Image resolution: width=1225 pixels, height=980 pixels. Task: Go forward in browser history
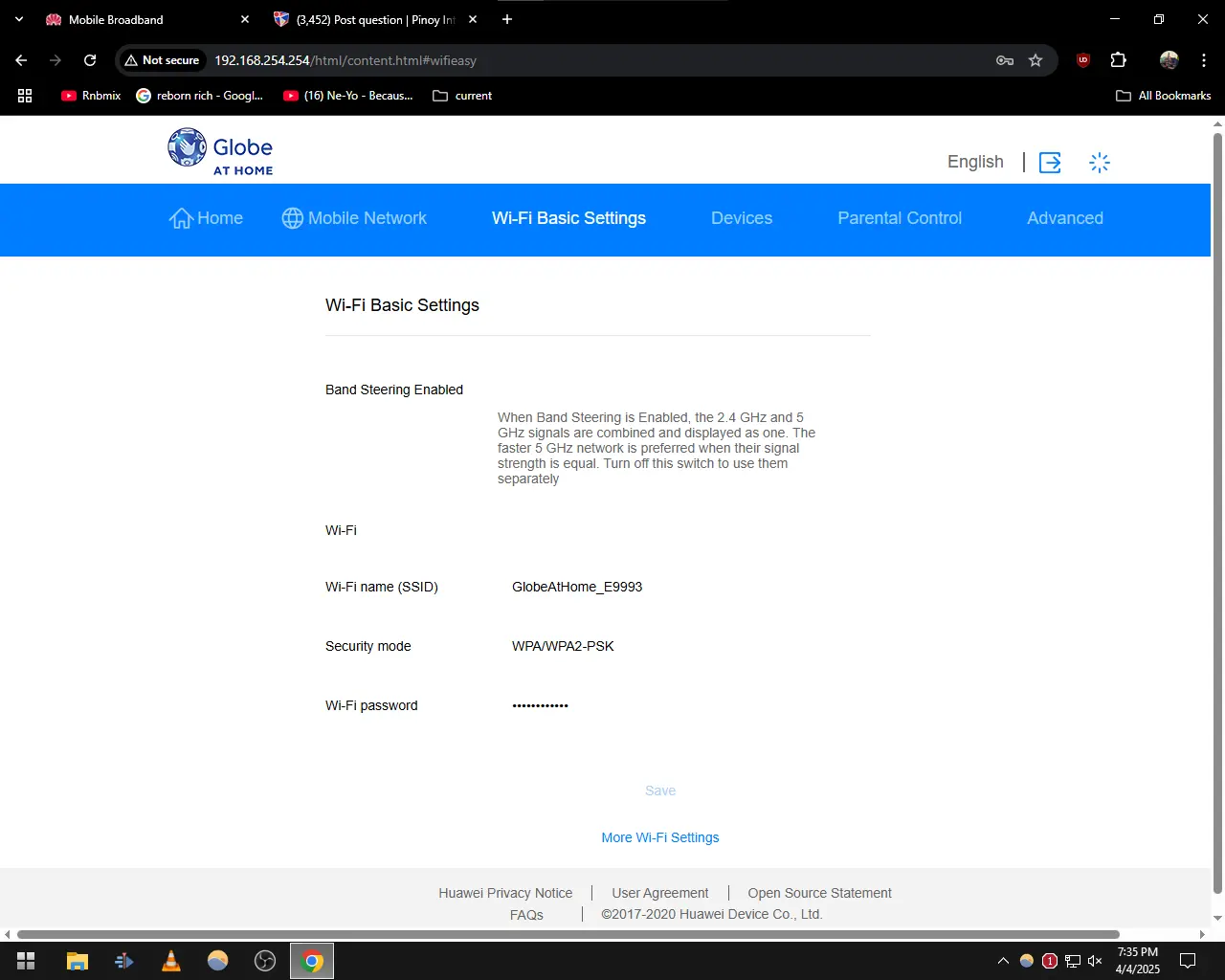pyautogui.click(x=56, y=60)
